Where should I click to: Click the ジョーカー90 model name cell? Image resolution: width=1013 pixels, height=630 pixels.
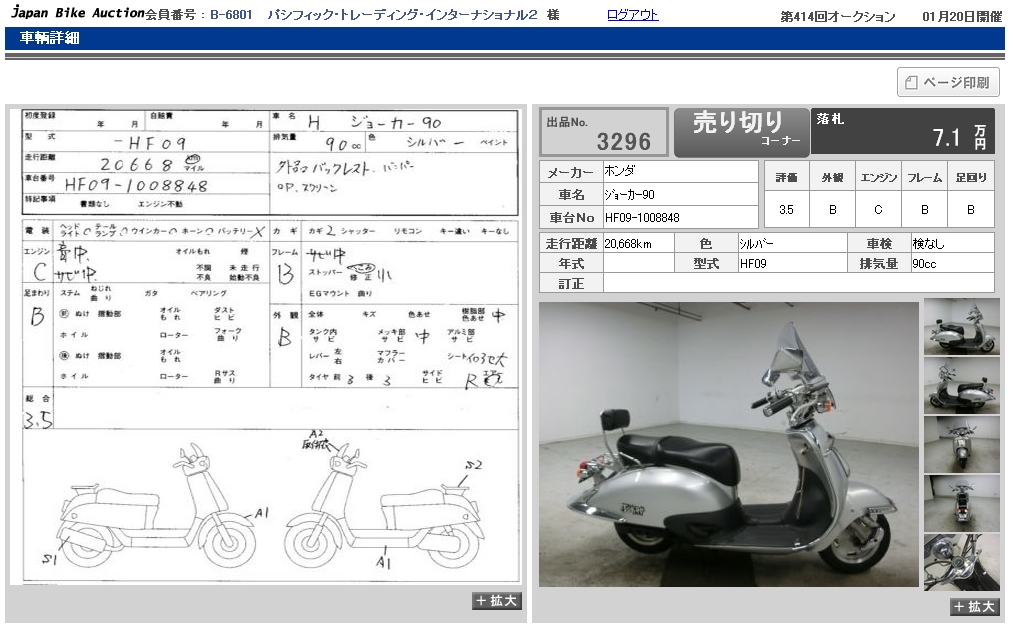(680, 194)
